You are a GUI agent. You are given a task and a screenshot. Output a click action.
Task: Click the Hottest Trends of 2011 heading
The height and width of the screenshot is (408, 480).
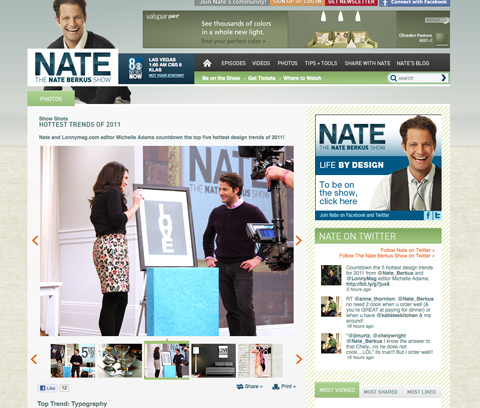click(80, 125)
